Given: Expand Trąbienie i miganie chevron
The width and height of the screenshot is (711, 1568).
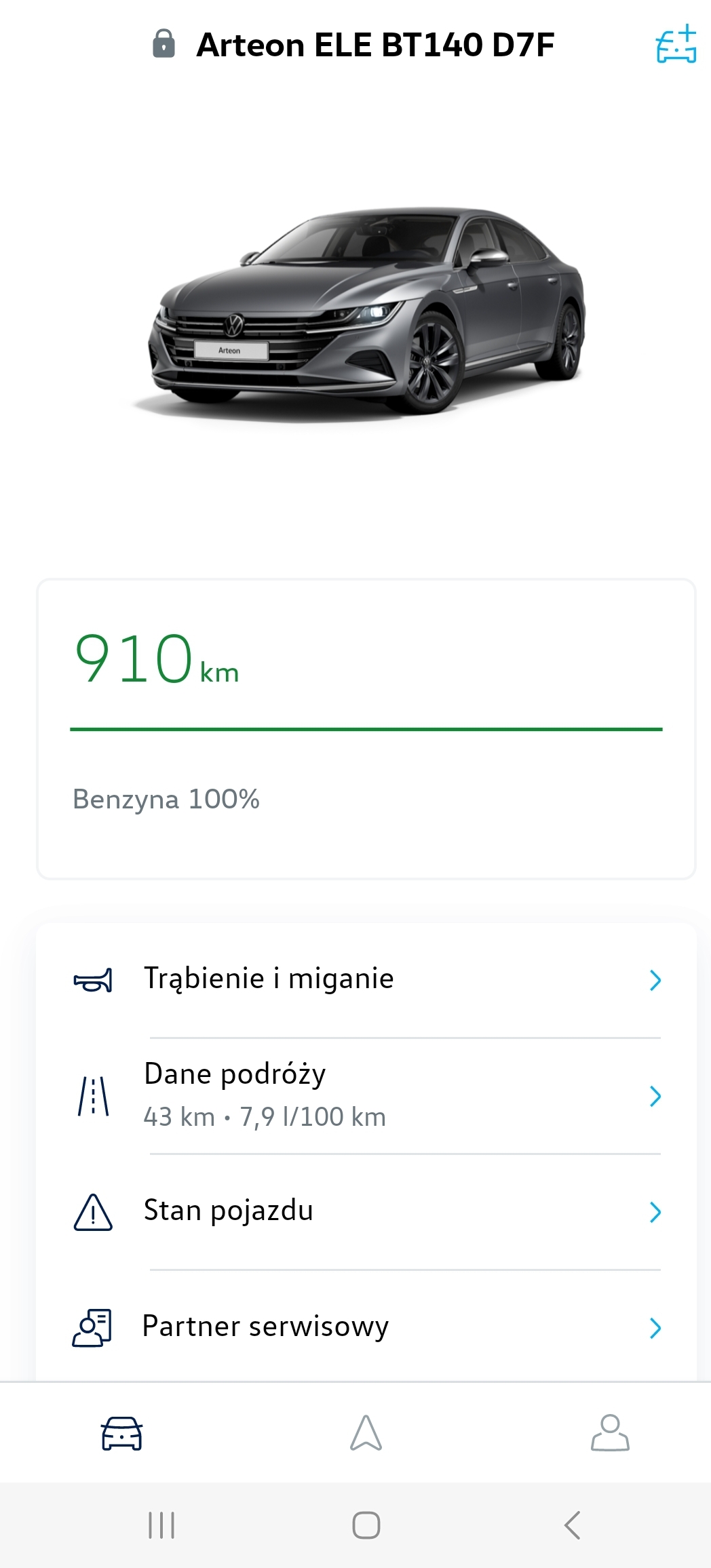Looking at the screenshot, I should click(x=655, y=980).
